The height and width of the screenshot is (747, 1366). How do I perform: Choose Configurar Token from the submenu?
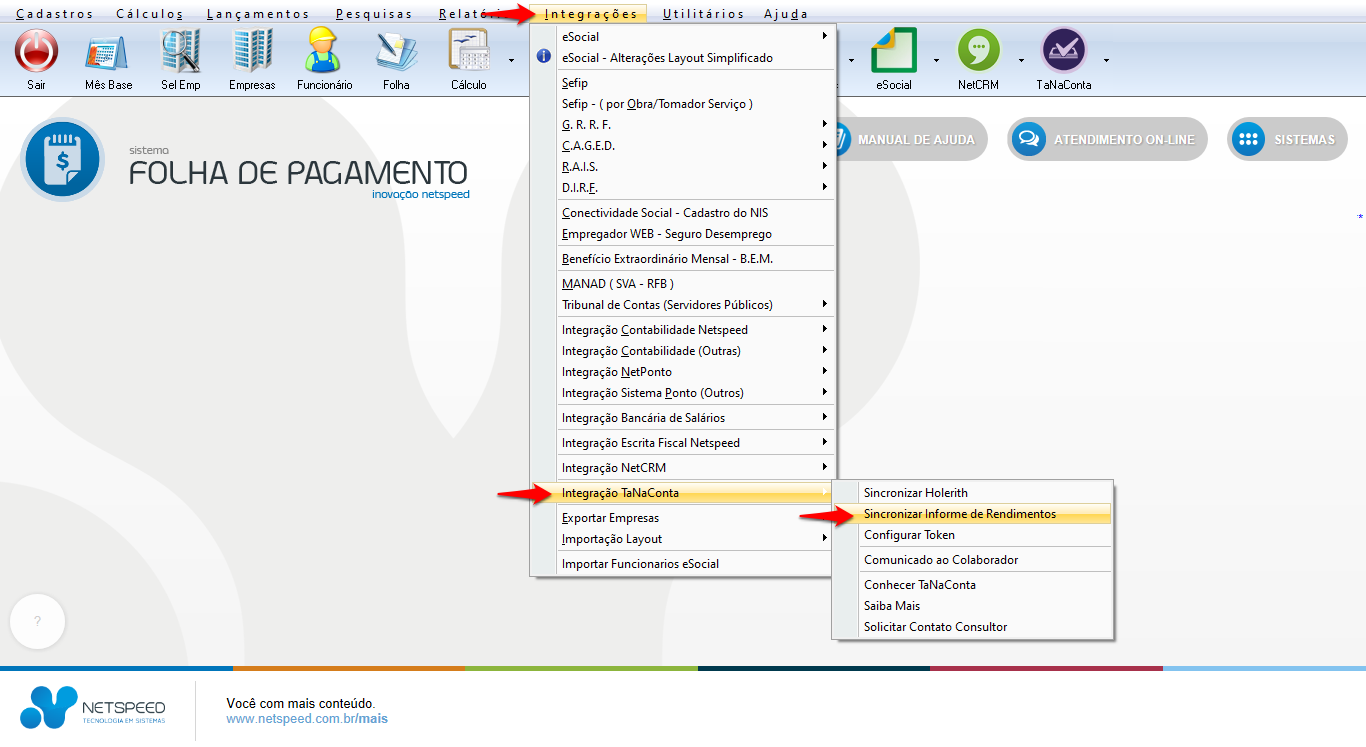[909, 535]
